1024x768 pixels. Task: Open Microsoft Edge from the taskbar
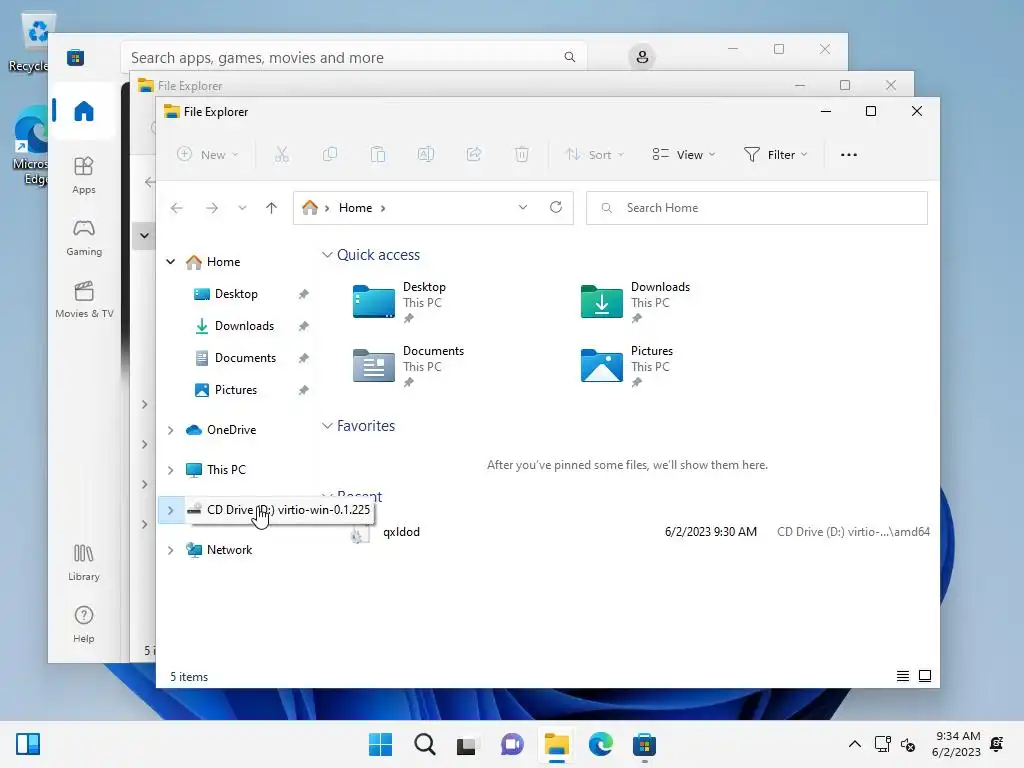pyautogui.click(x=600, y=744)
